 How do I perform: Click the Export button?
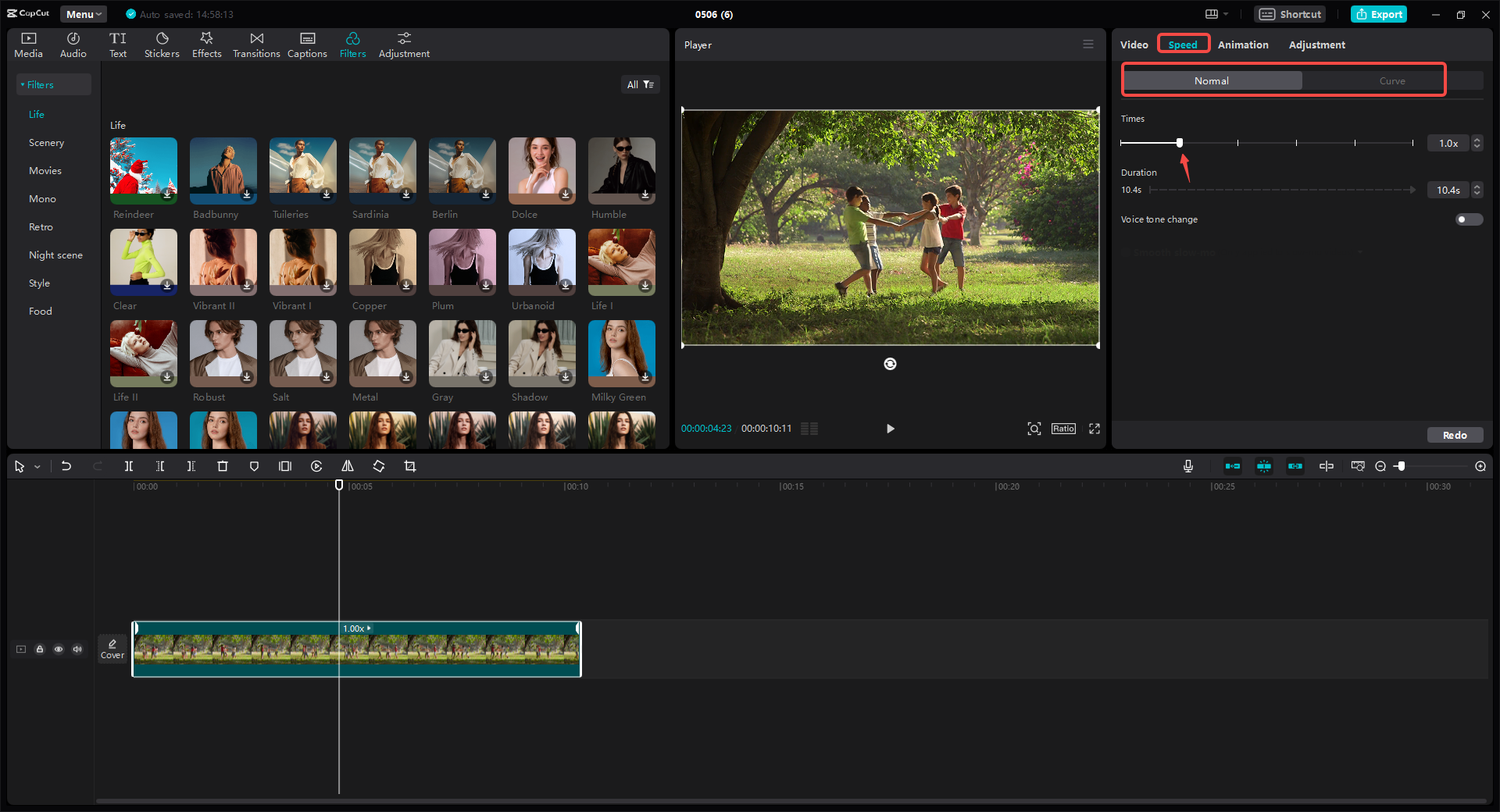[1378, 14]
